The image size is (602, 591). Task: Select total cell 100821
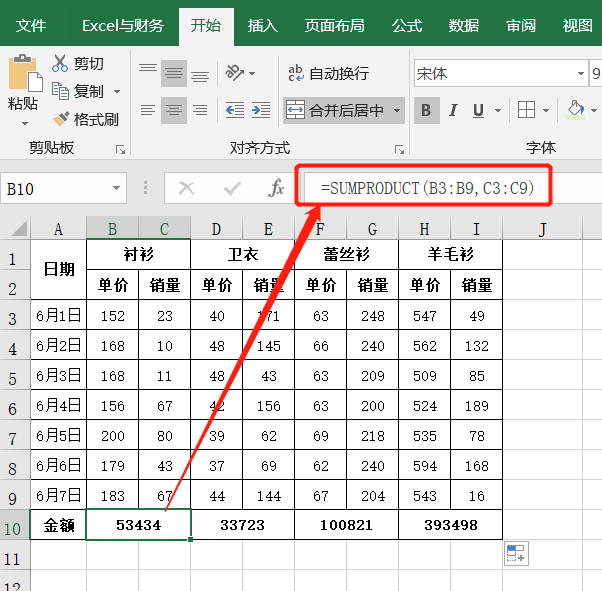coord(346,525)
